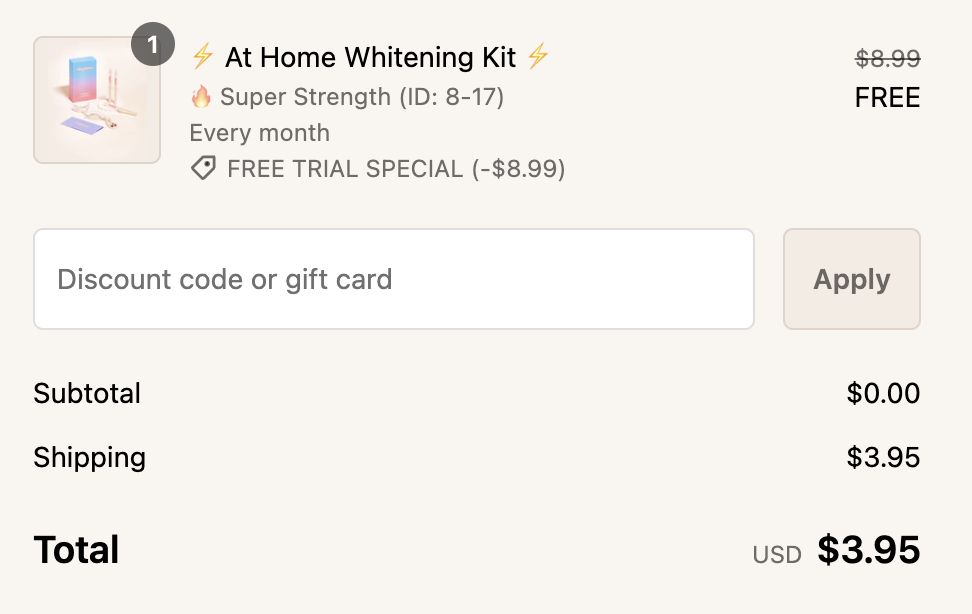Click the Subtotal label

87,393
